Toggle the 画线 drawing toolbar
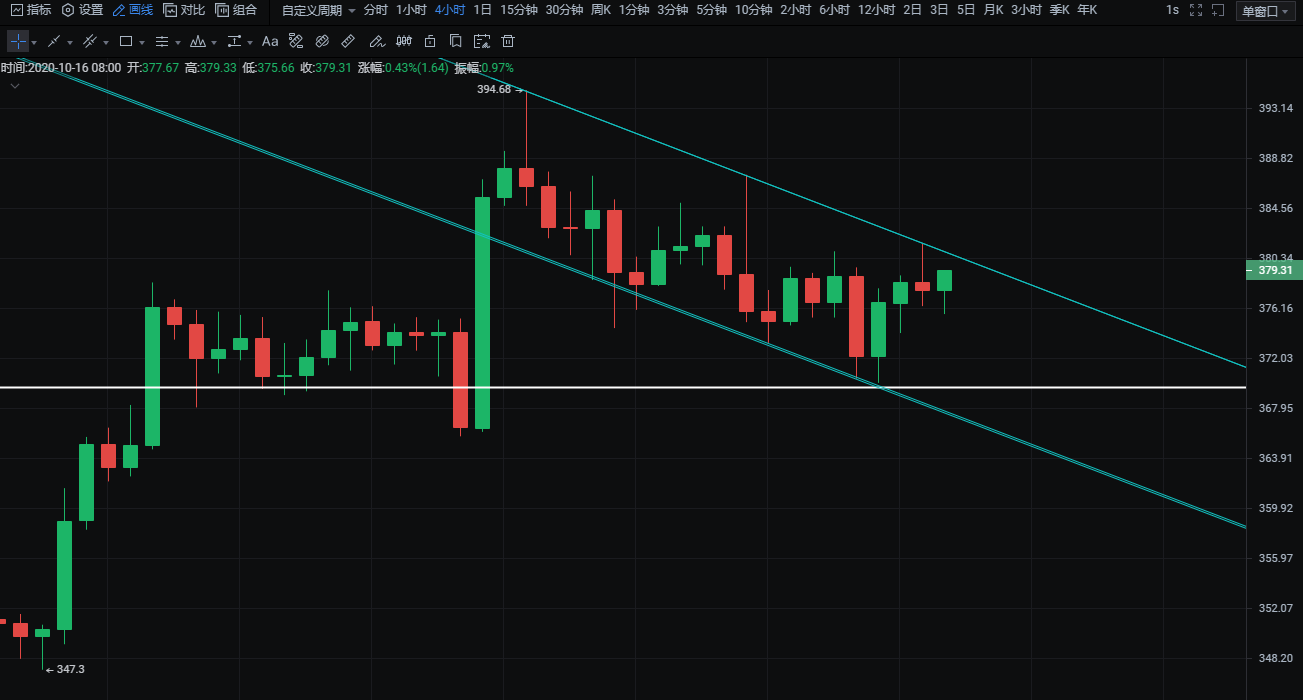This screenshot has width=1303, height=700. (x=133, y=10)
